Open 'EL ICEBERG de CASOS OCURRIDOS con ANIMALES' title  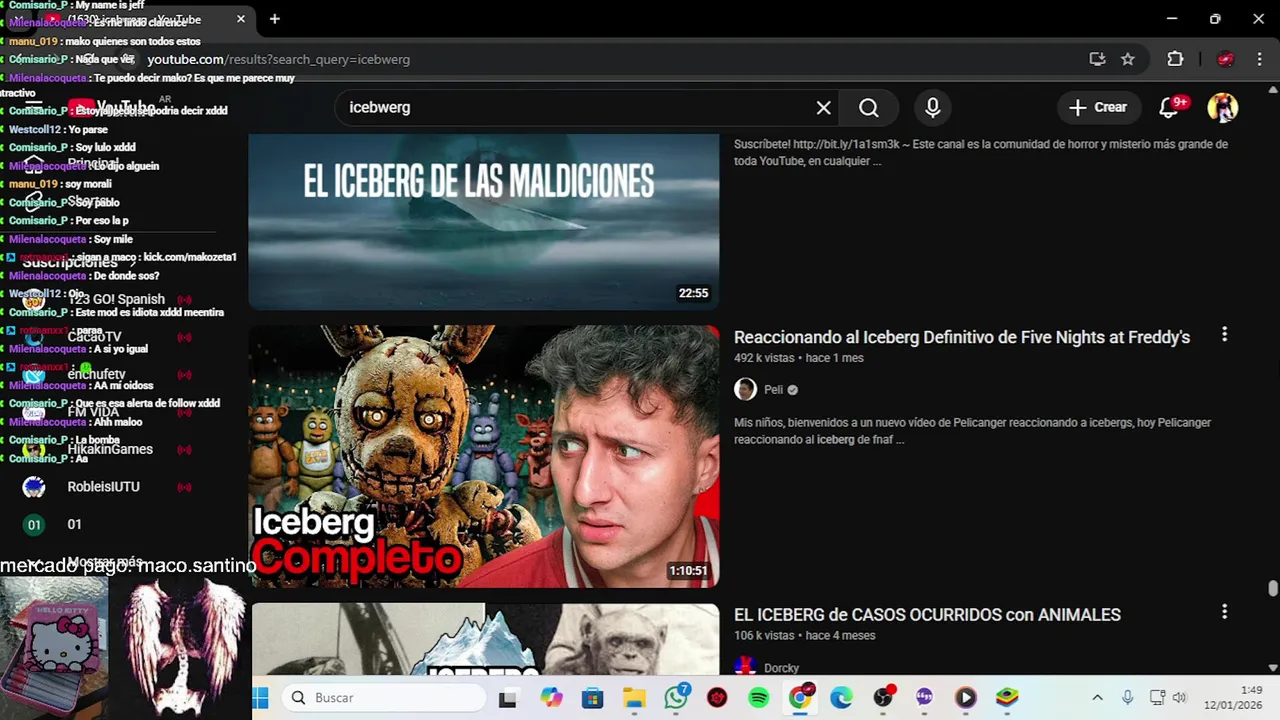point(927,615)
